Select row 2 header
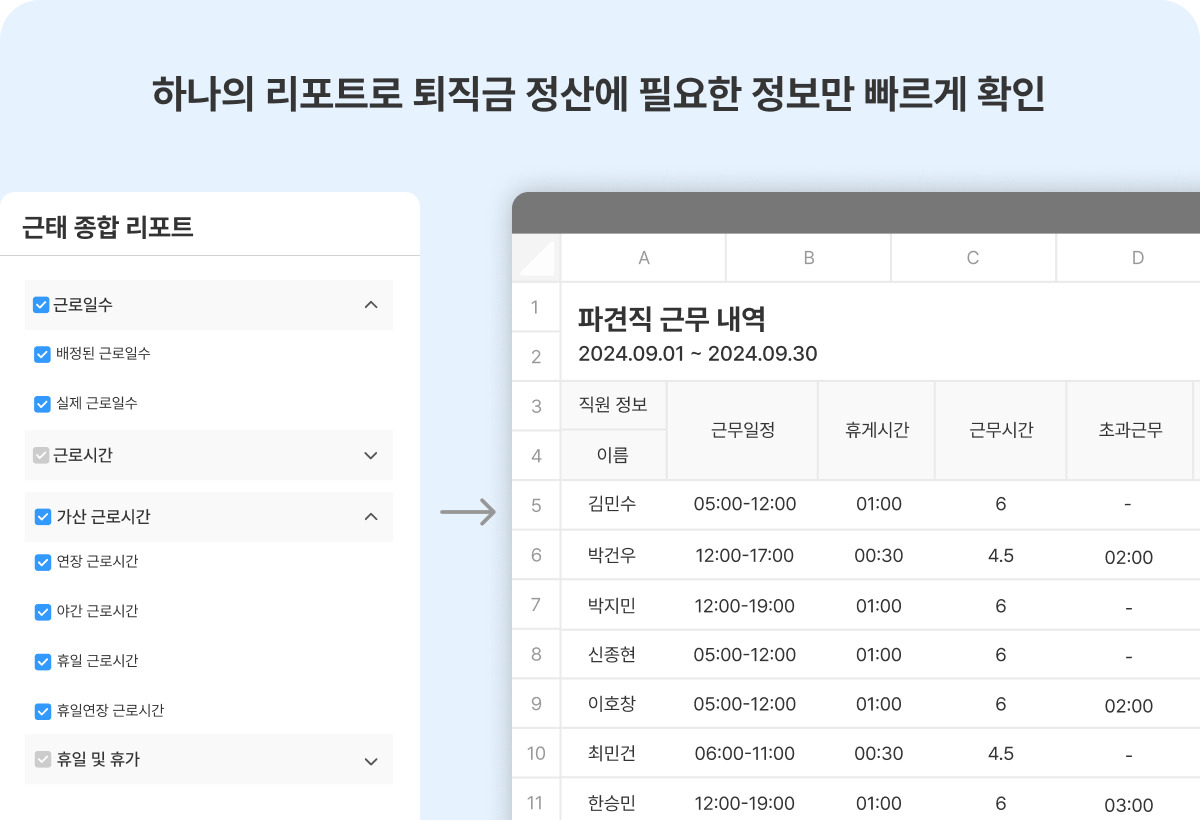Viewport: 1200px width, 820px height. click(x=536, y=356)
